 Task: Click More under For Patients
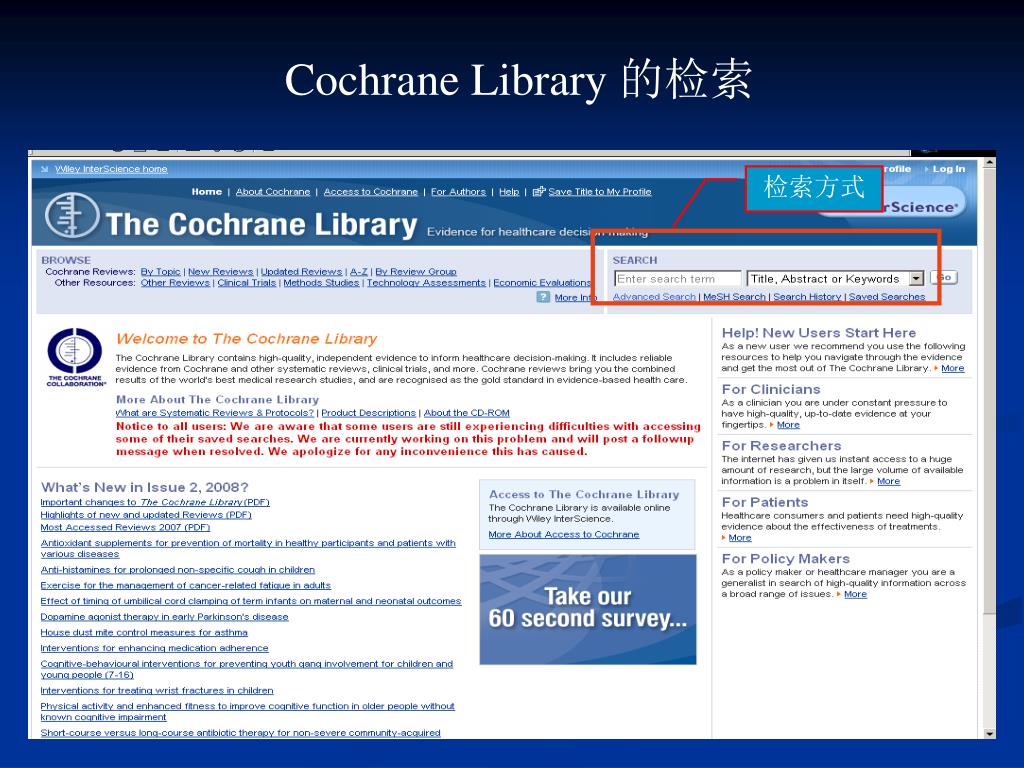(740, 537)
